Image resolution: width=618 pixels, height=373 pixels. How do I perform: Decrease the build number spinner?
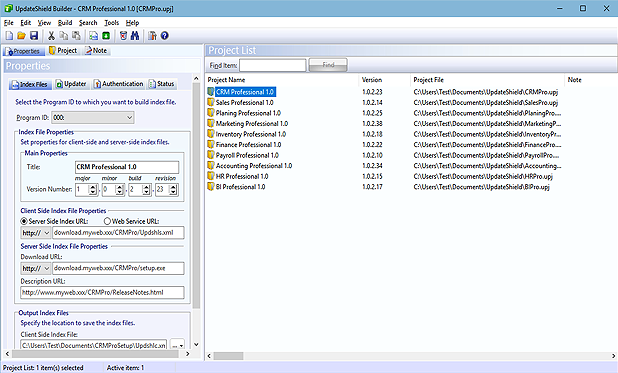click(x=146, y=192)
